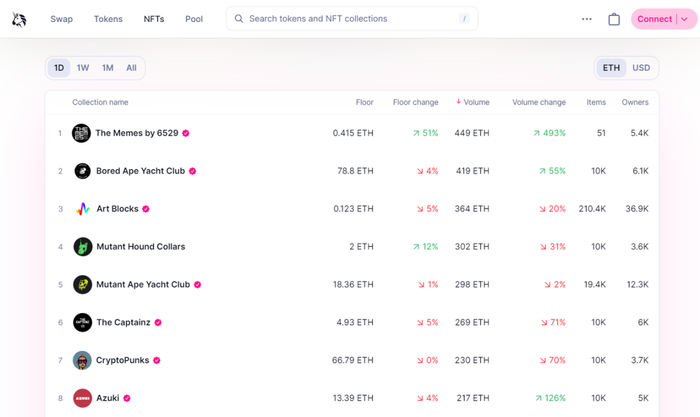Click the CryptoPunks collection avatar
The width and height of the screenshot is (700, 417).
pyautogui.click(x=82, y=360)
